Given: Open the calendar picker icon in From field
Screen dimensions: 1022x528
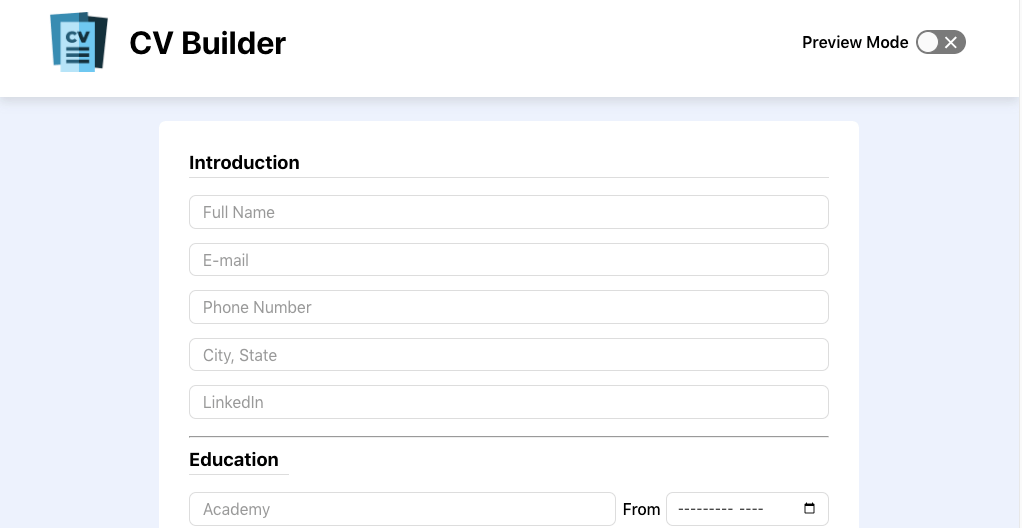Looking at the screenshot, I should (x=810, y=508).
